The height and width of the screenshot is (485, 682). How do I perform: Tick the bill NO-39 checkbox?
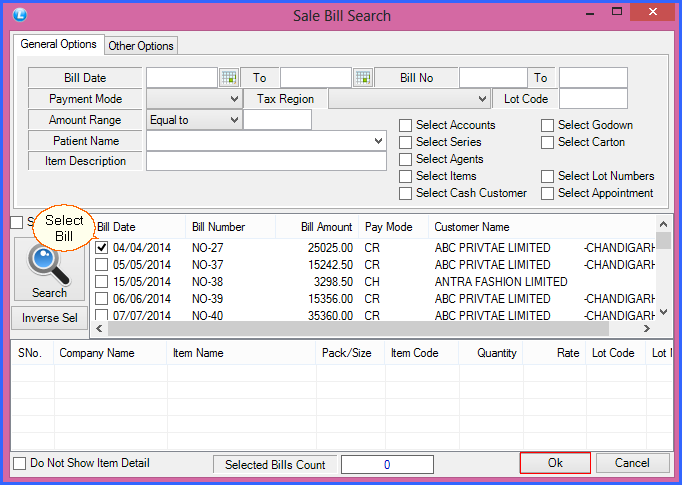pos(101,298)
